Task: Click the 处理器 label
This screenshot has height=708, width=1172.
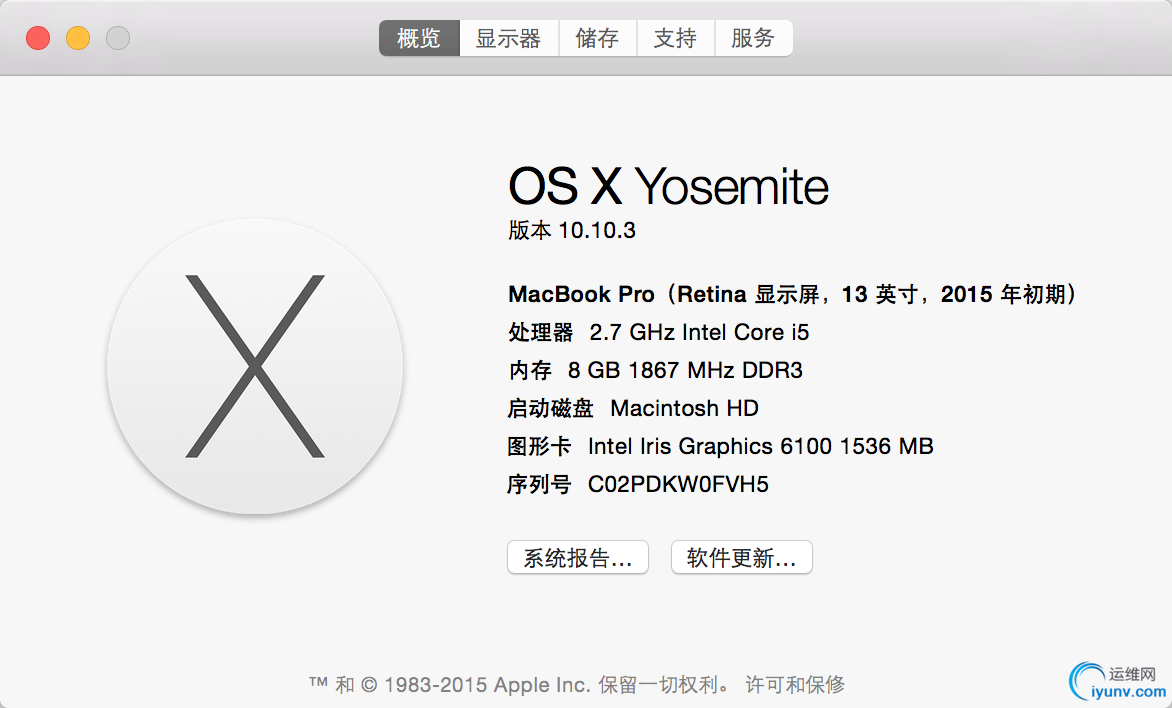Action: click(540, 332)
